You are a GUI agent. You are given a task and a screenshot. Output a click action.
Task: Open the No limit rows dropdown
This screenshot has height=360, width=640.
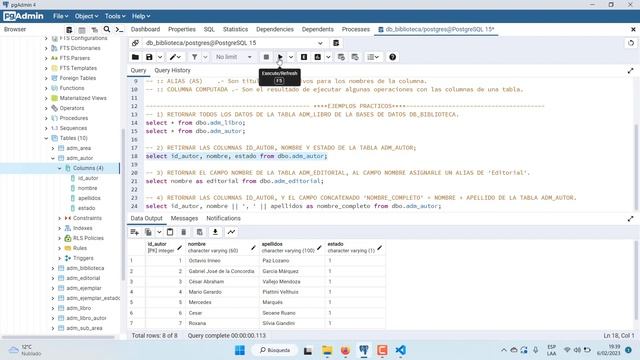tap(233, 57)
